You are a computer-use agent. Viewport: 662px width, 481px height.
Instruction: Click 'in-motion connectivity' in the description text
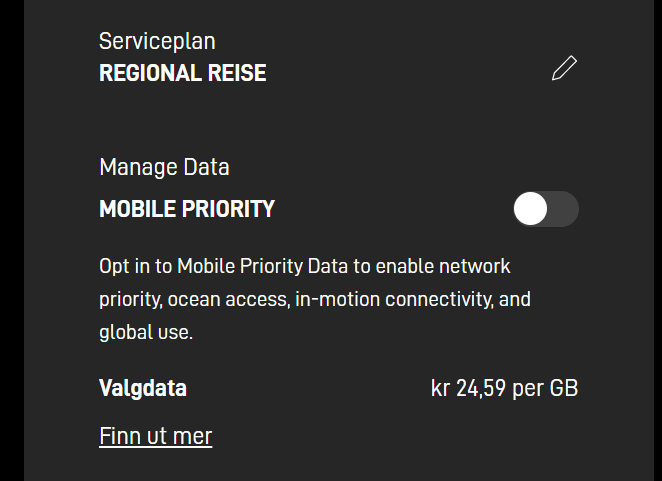pyautogui.click(x=394, y=299)
